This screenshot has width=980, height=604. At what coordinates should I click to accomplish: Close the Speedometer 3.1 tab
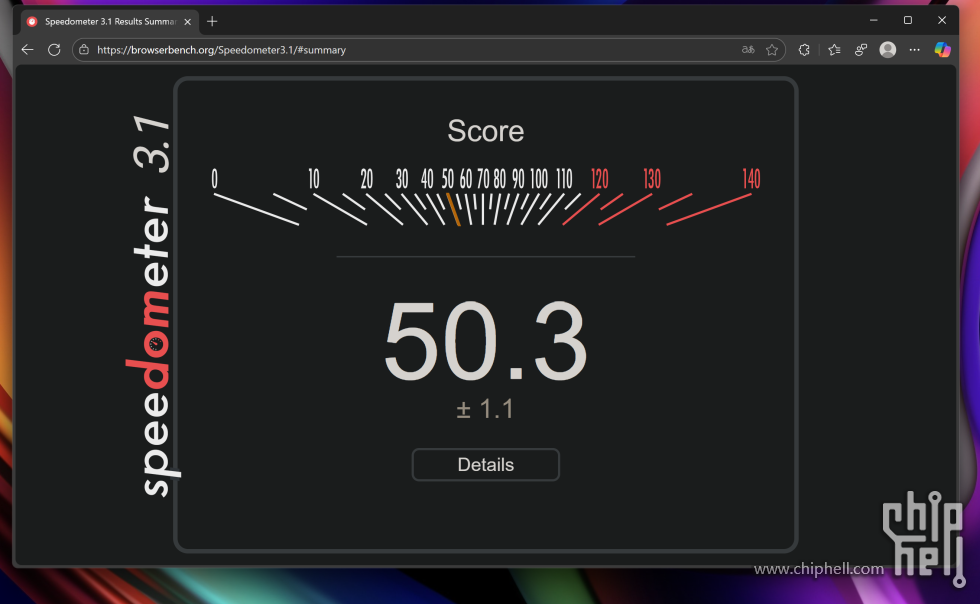pyautogui.click(x=188, y=21)
